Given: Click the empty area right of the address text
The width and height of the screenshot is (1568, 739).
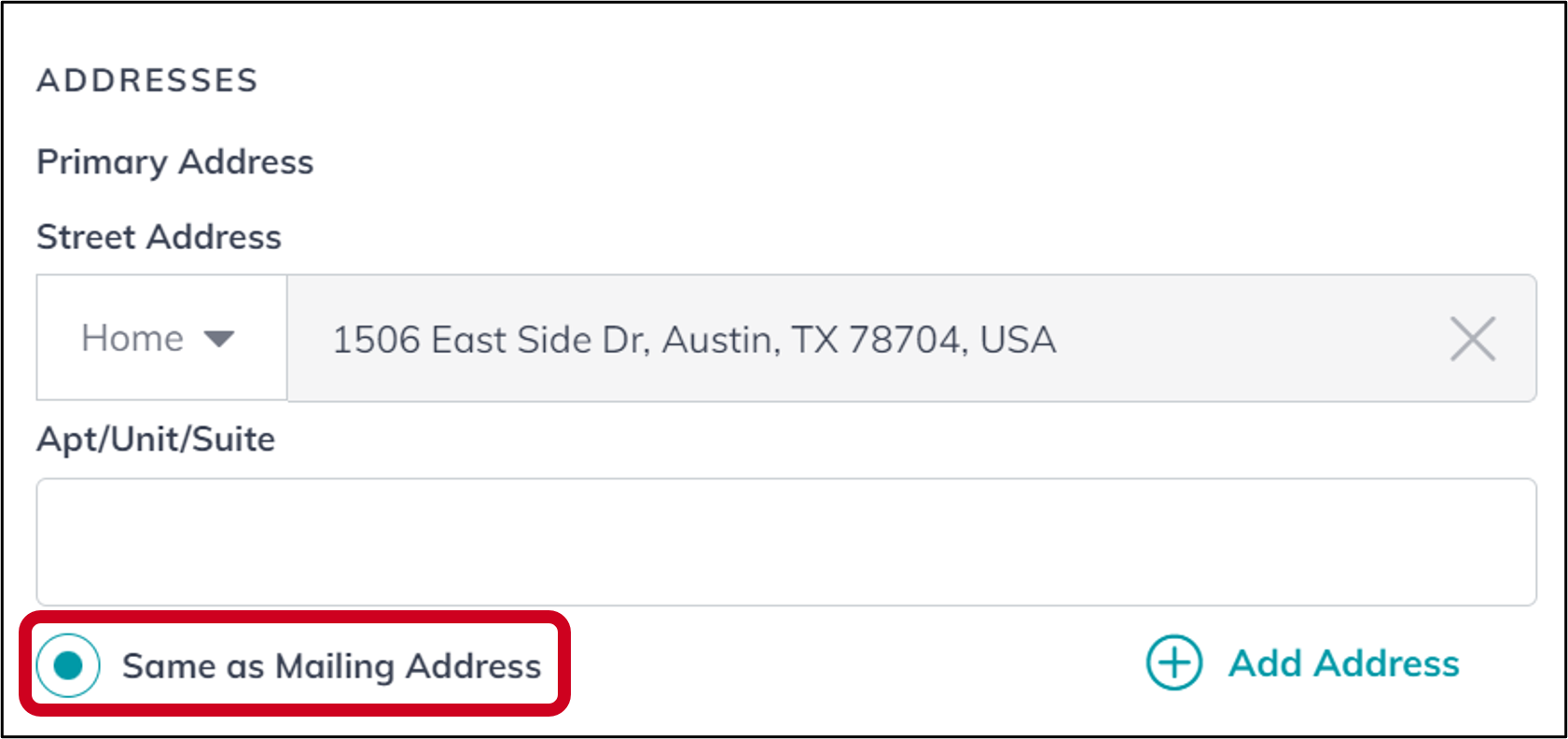Looking at the screenshot, I should [x=1250, y=338].
